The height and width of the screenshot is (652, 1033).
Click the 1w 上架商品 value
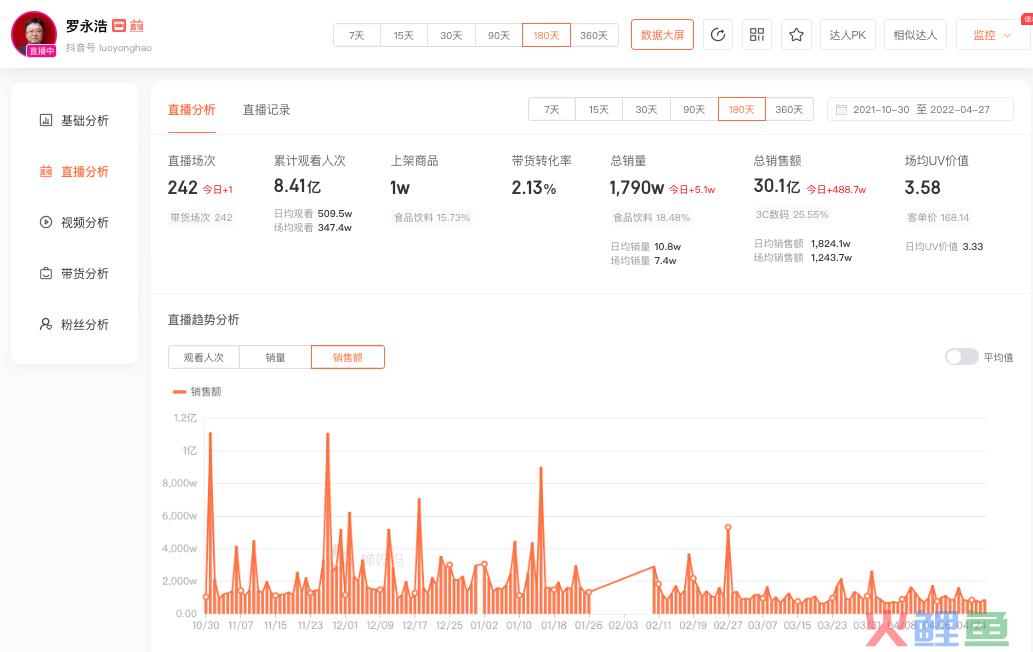[x=400, y=188]
